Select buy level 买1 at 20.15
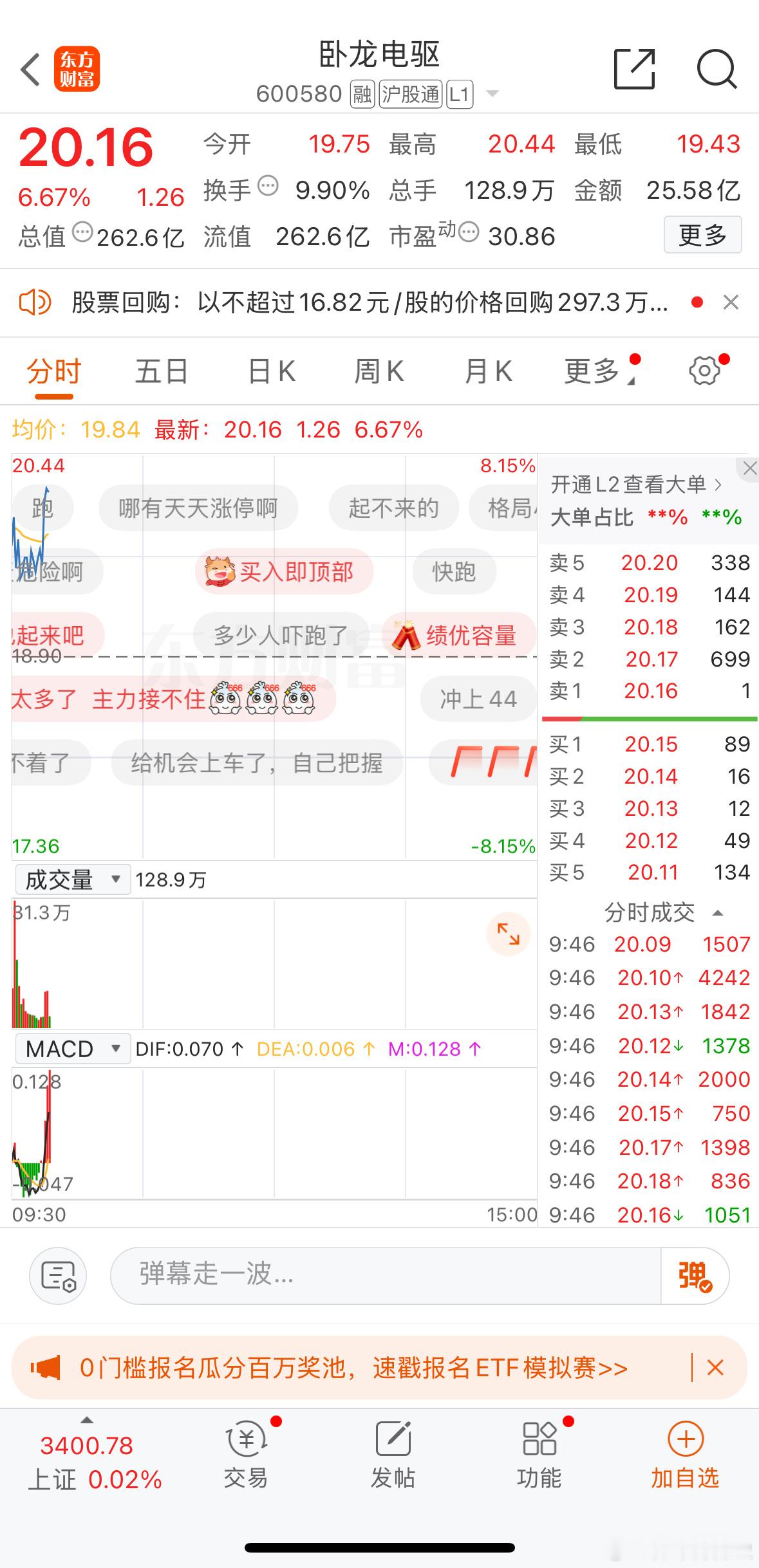759x1568 pixels. pos(650,744)
